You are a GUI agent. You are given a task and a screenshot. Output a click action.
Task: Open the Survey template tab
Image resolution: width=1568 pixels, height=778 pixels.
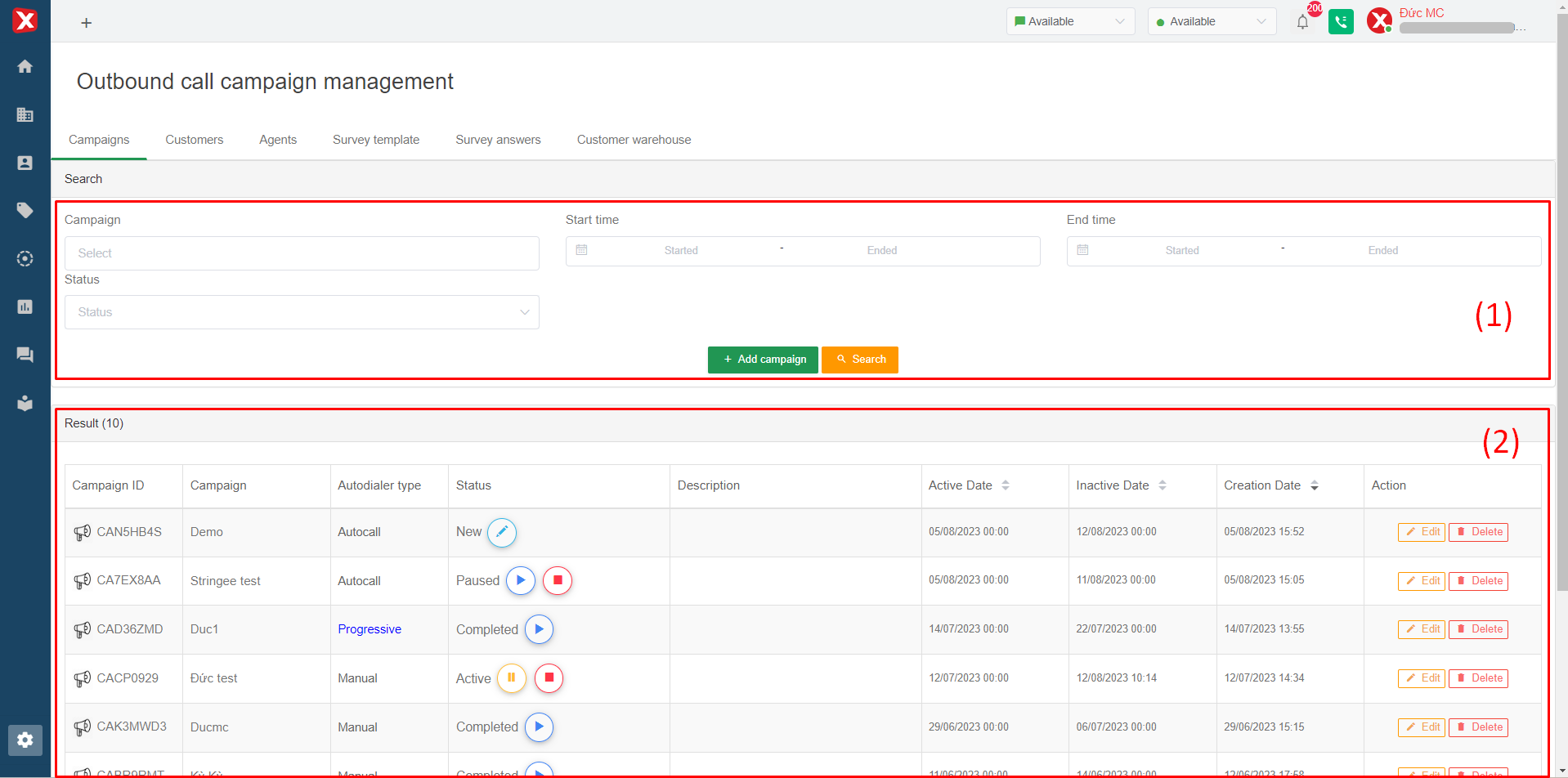pyautogui.click(x=375, y=140)
